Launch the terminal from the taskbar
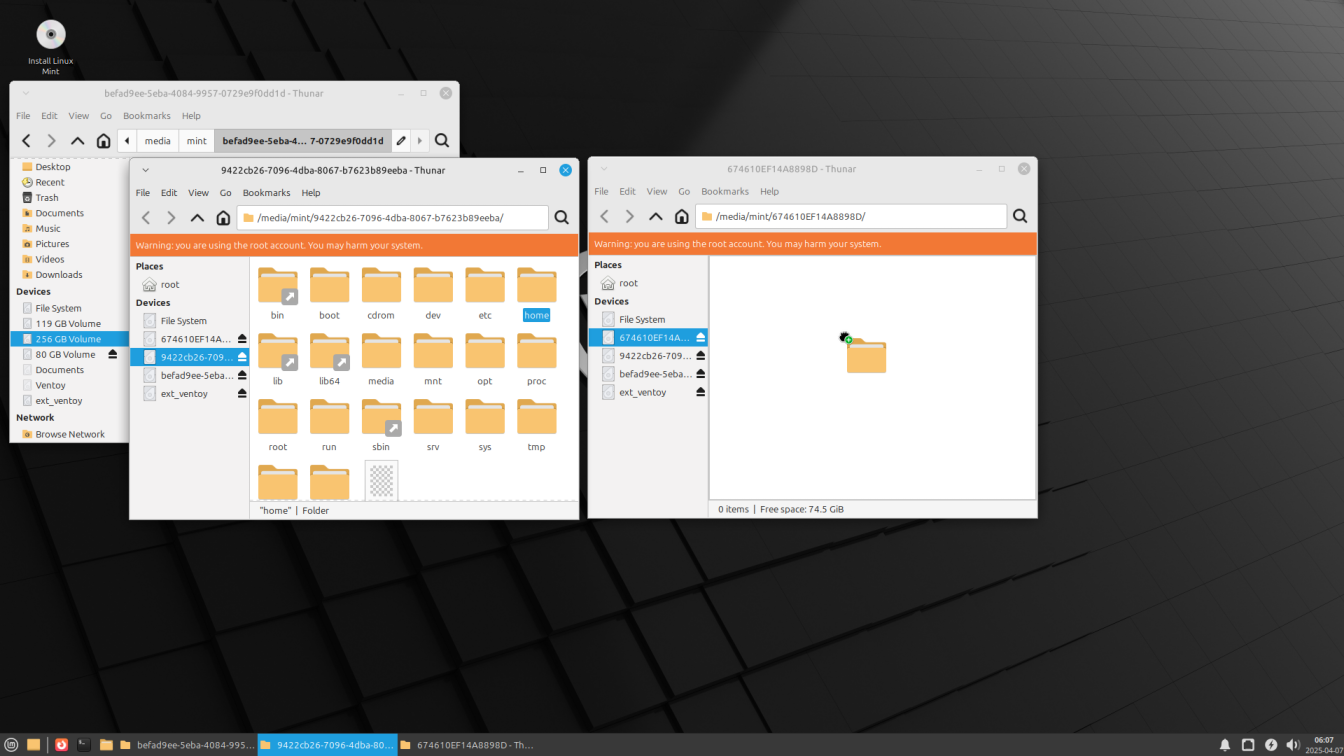The image size is (1344, 756). (84, 745)
